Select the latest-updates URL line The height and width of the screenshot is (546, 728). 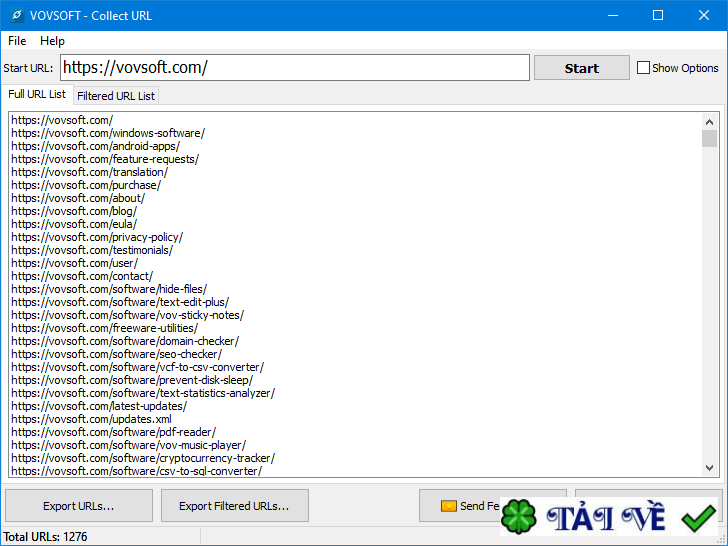pos(99,406)
